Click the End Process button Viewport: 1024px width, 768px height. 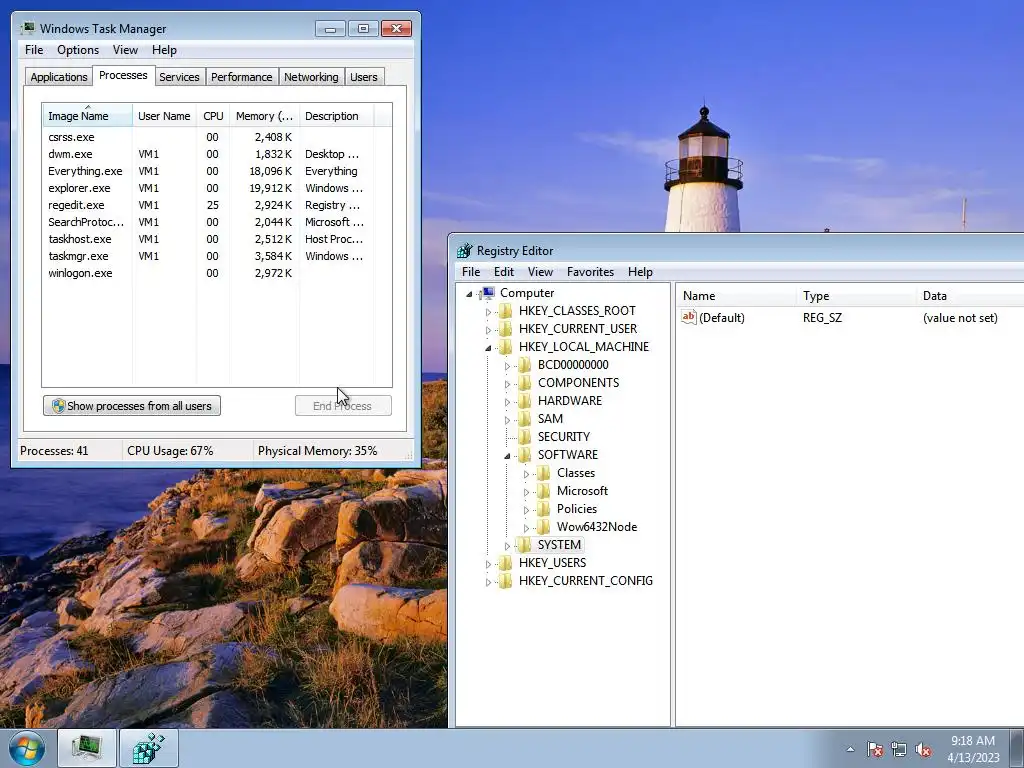pyautogui.click(x=343, y=406)
